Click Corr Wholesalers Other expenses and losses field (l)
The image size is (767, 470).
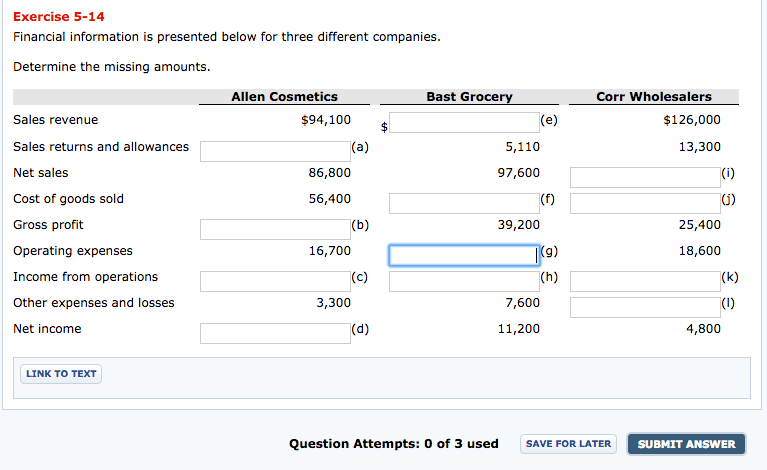click(645, 307)
